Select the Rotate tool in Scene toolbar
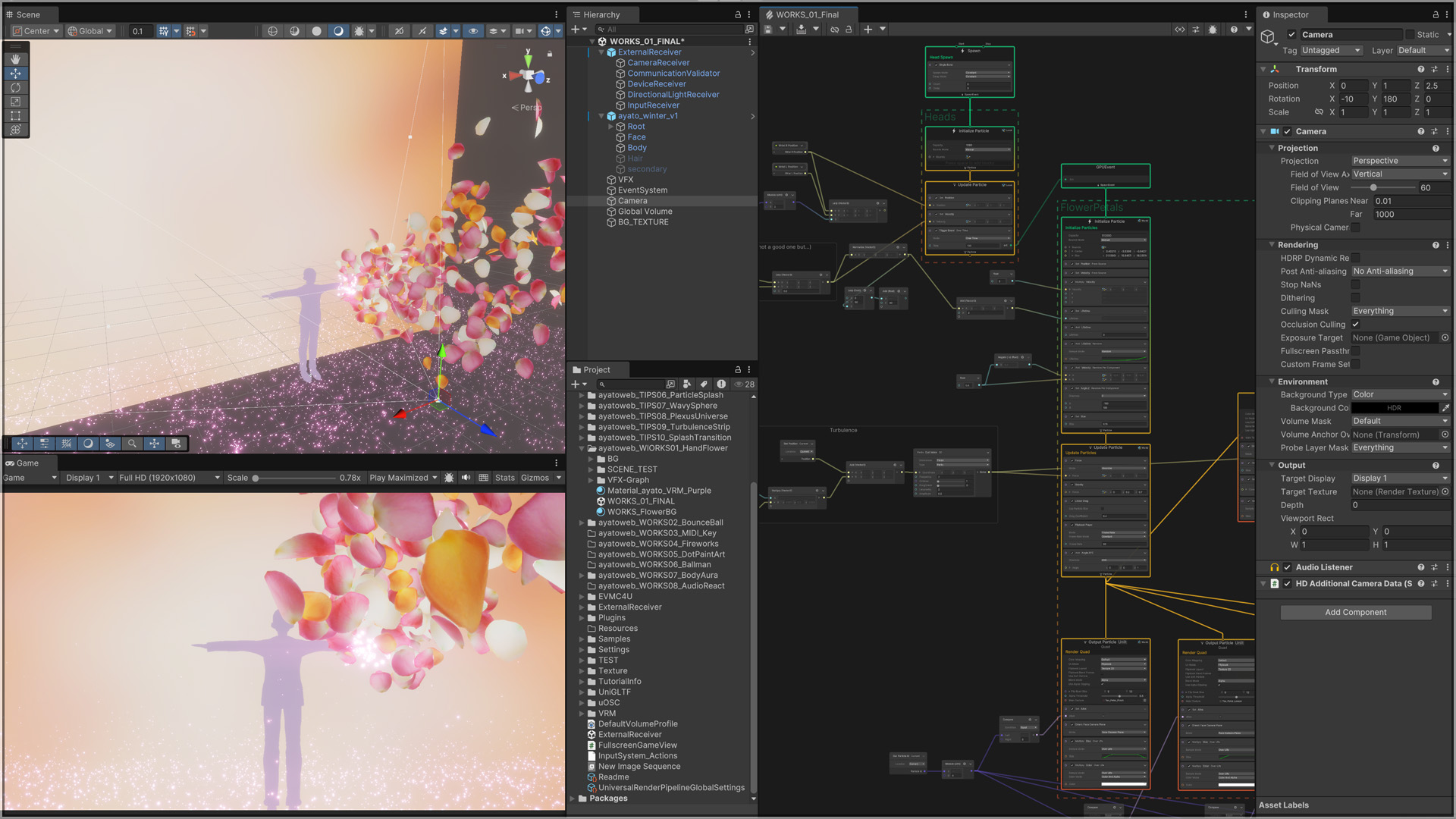 tap(15, 87)
